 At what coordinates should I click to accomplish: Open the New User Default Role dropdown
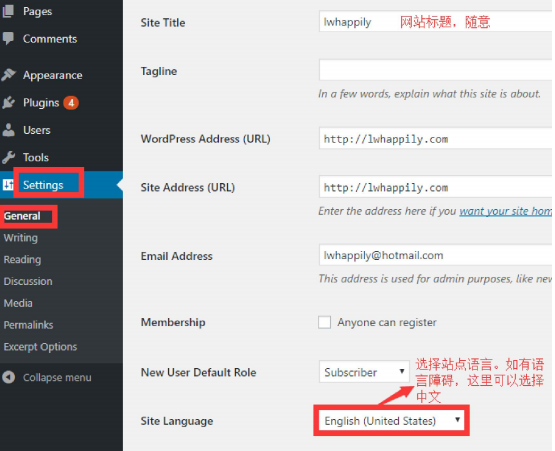364,372
